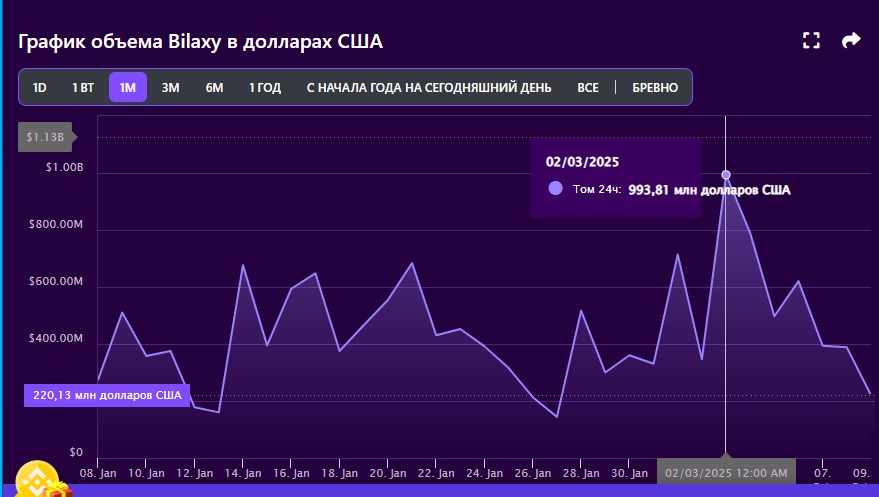This screenshot has height=497, width=879.
Task: Select the ВСЕ time range
Action: pos(588,87)
